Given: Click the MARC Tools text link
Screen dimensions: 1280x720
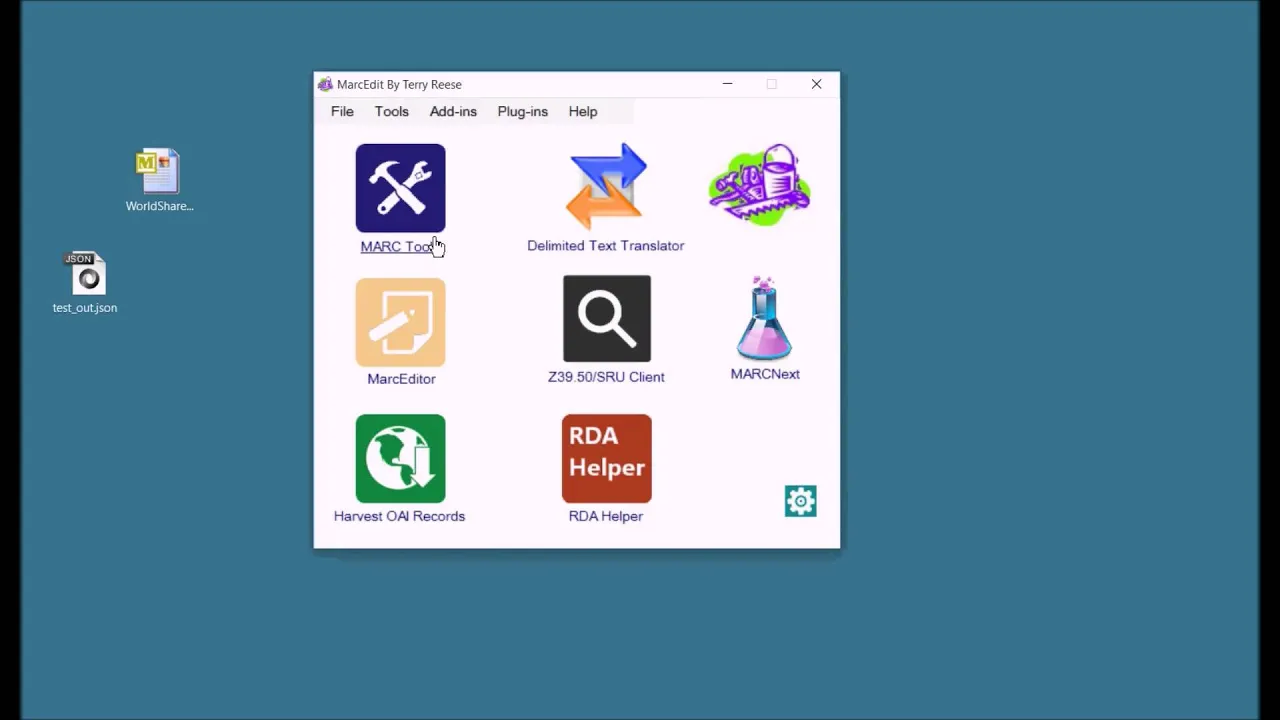Looking at the screenshot, I should click(x=400, y=246).
